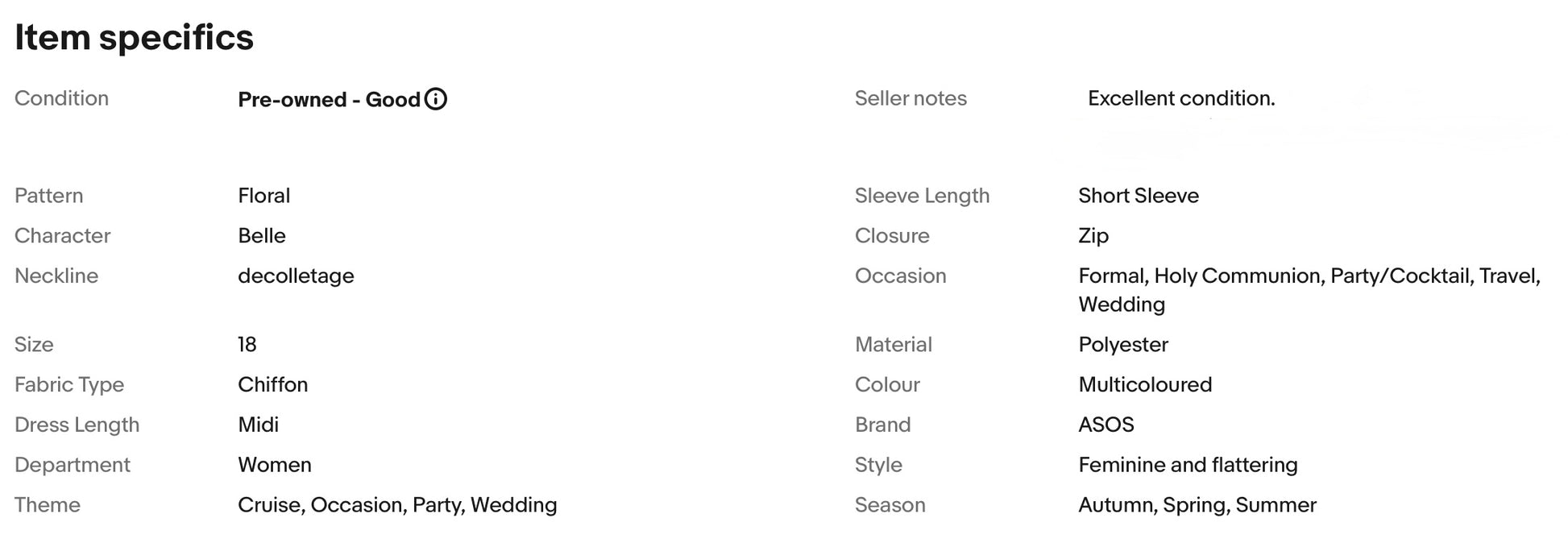
Task: Click the Belle character value
Action: click(x=262, y=236)
